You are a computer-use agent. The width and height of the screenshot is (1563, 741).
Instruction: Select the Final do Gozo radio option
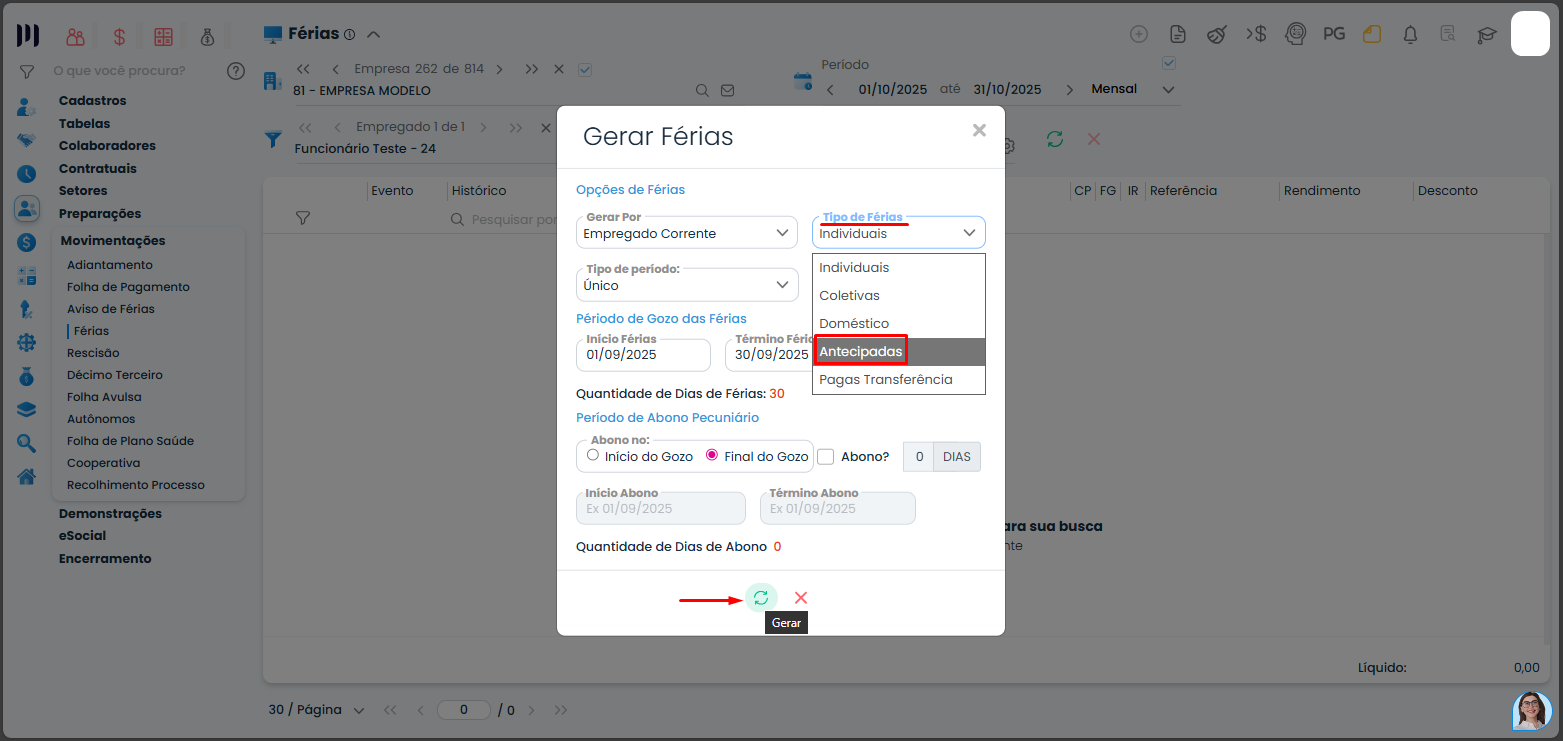712,455
